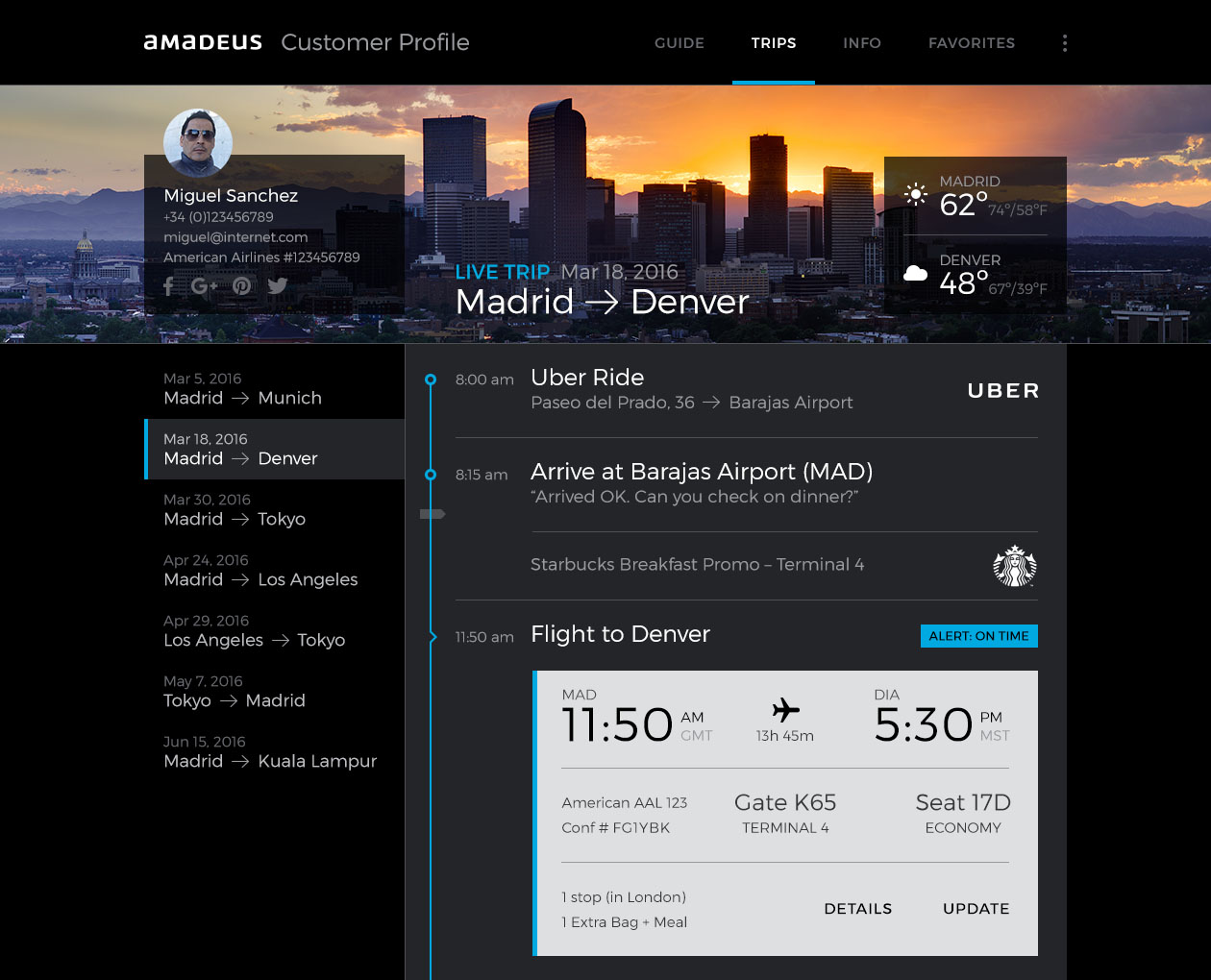Click the sunny weather icon for Madrid
The height and width of the screenshot is (980, 1211).
pyautogui.click(x=916, y=195)
